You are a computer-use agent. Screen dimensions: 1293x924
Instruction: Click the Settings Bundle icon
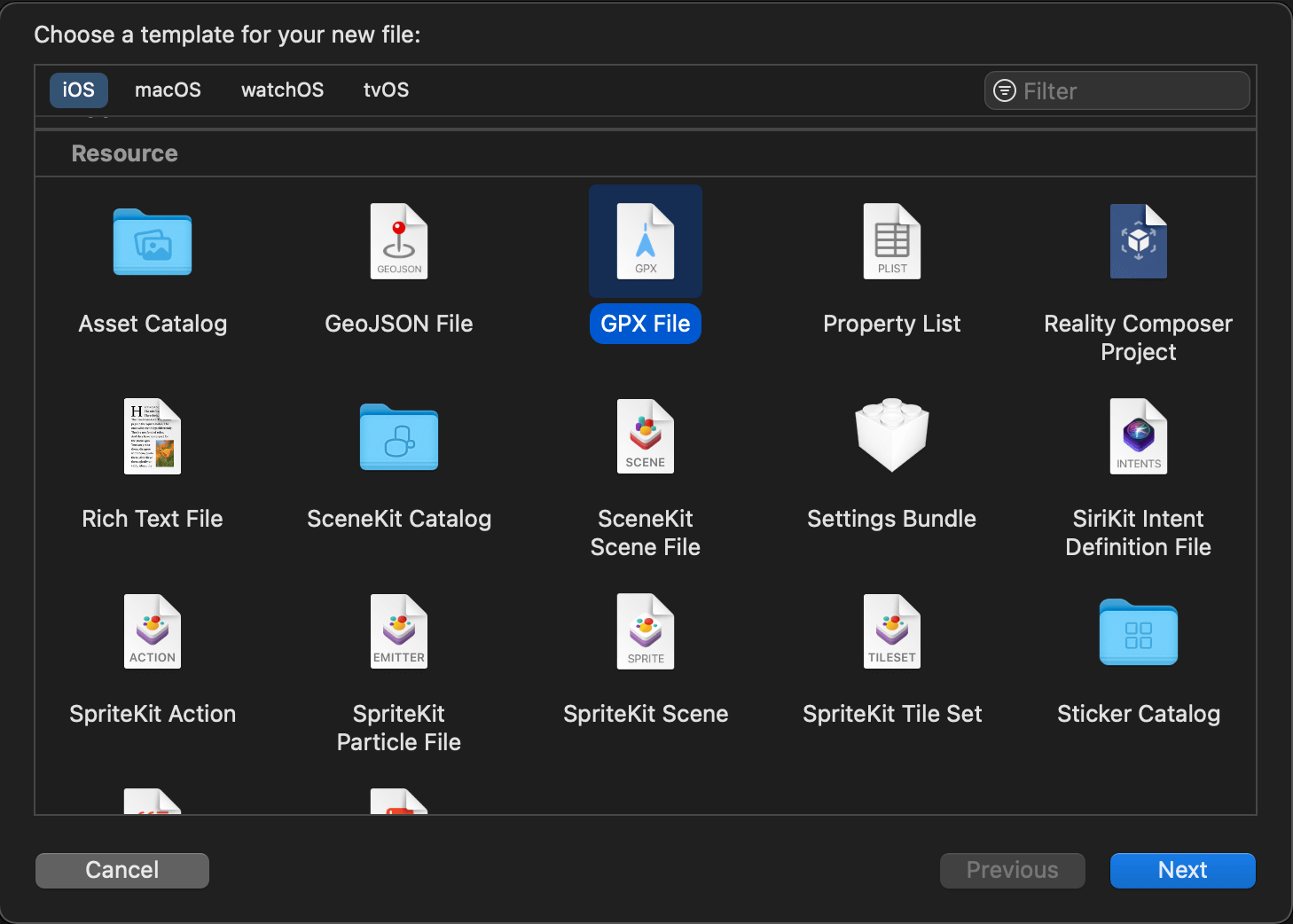click(x=891, y=436)
